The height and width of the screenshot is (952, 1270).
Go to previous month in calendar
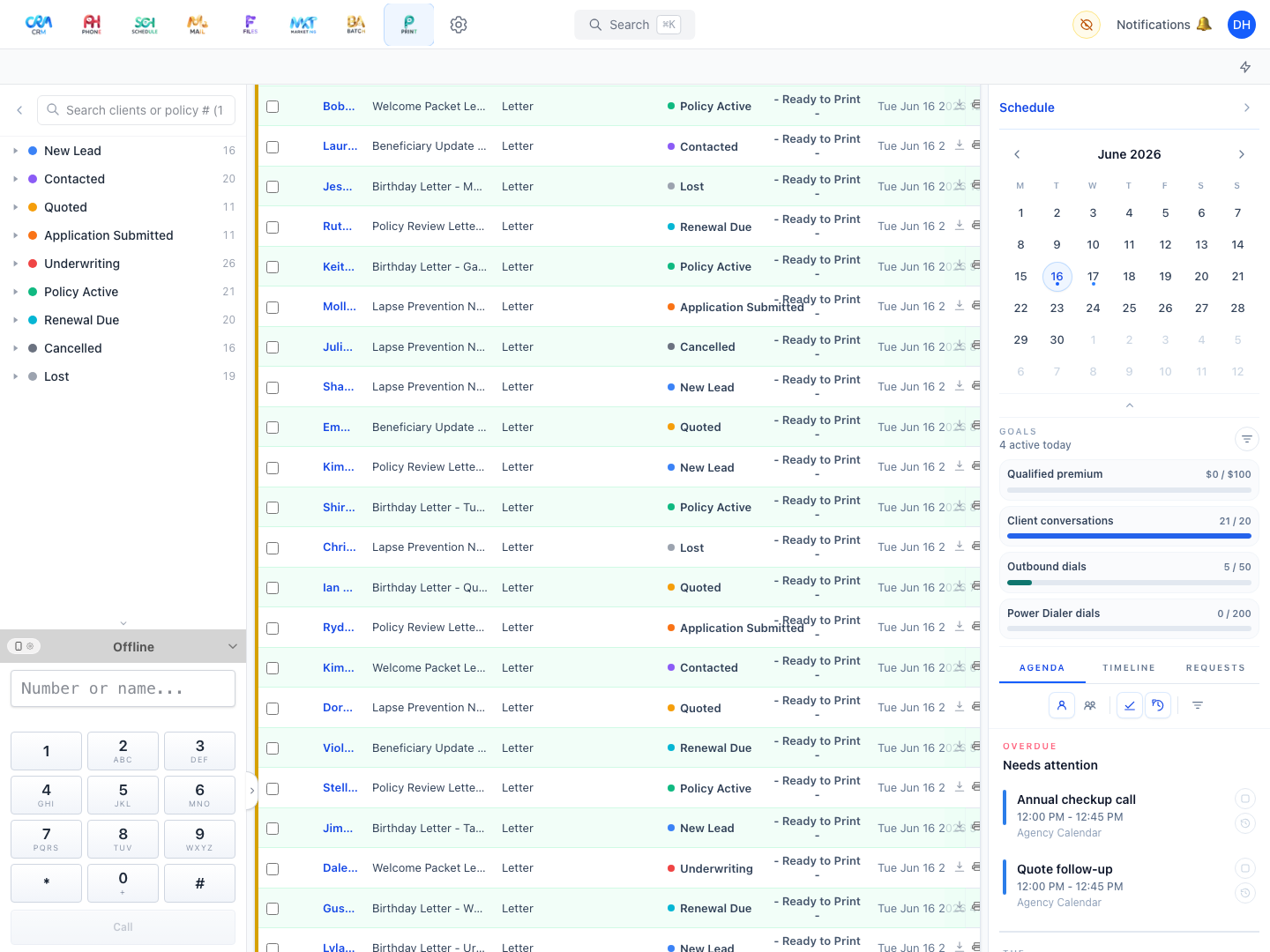coord(1017,154)
